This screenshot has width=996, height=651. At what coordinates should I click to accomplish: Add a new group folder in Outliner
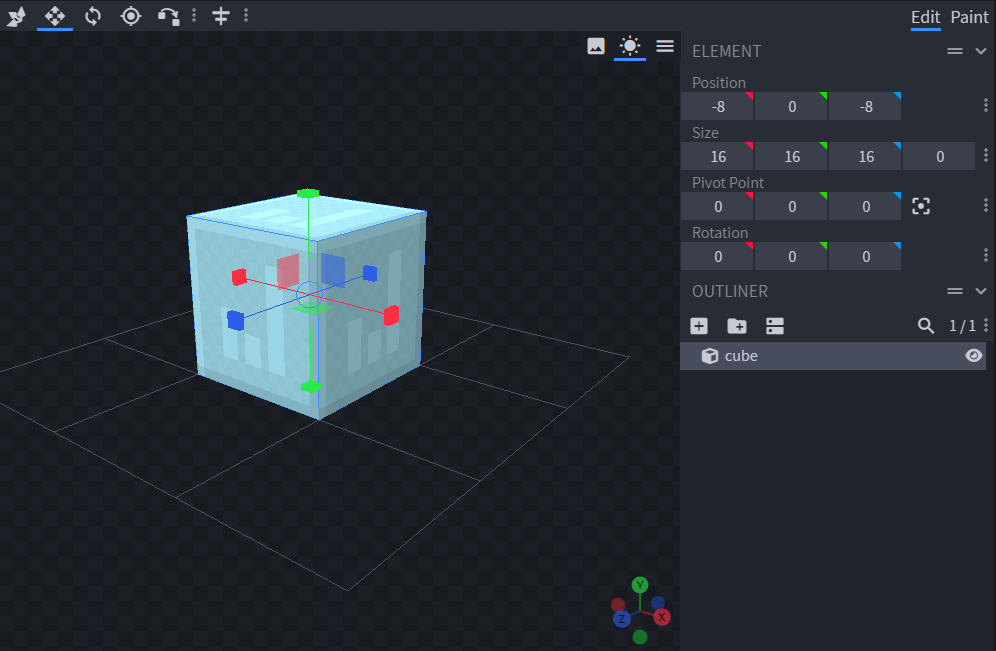tap(736, 326)
